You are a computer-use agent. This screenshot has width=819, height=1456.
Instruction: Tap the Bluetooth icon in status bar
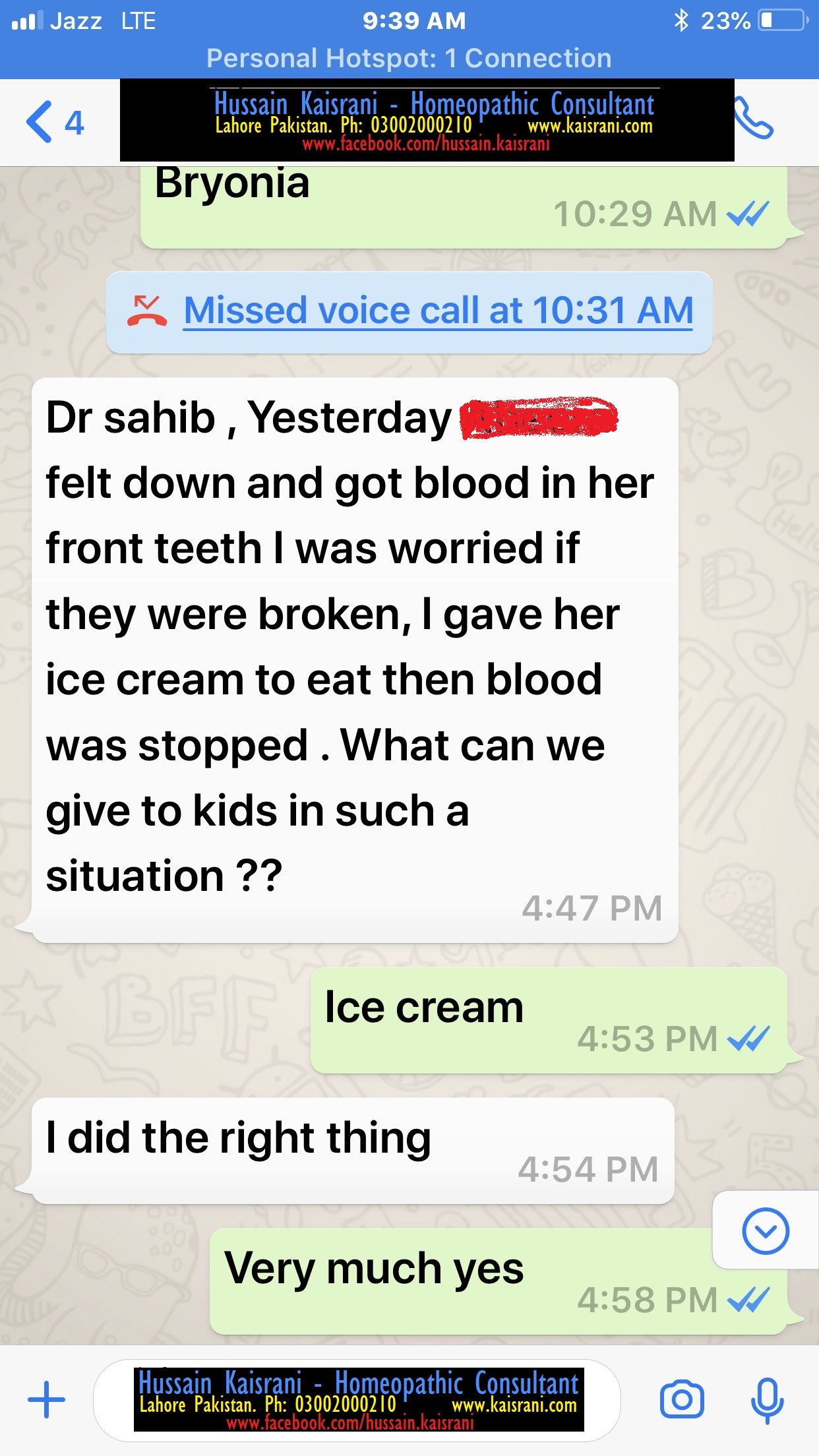coord(681,20)
